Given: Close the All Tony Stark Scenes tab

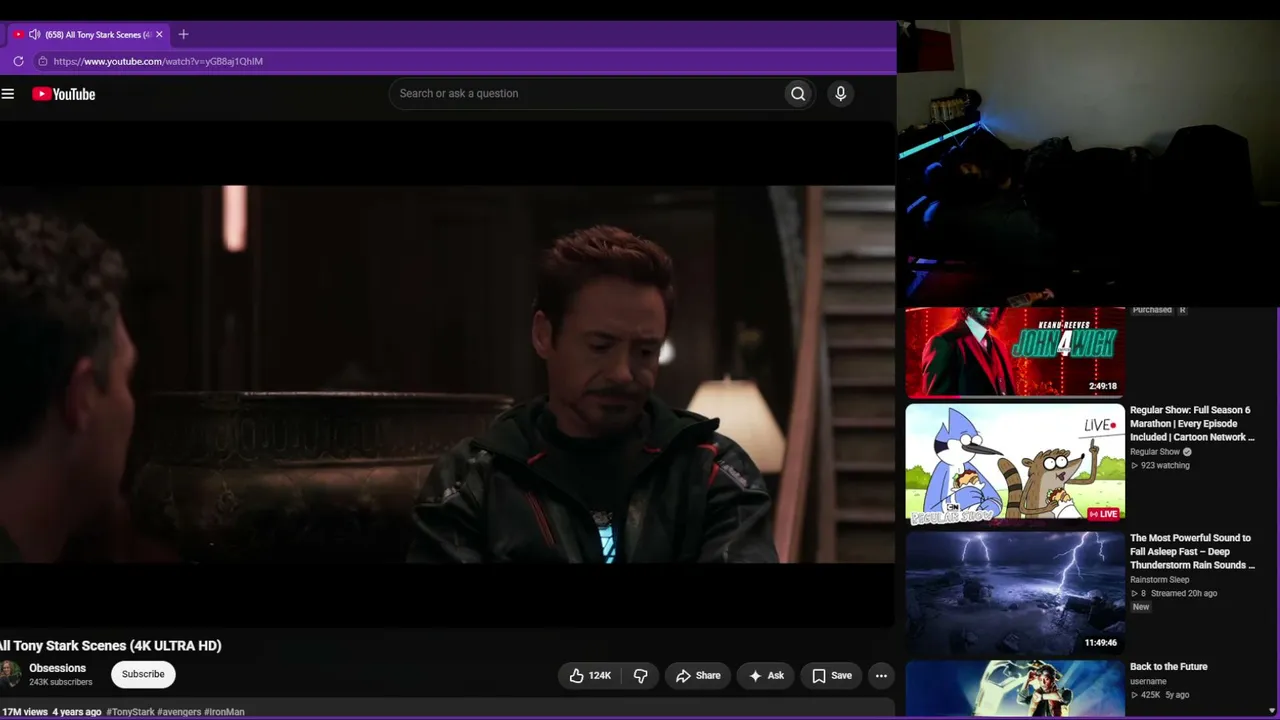Looking at the screenshot, I should coord(159,34).
